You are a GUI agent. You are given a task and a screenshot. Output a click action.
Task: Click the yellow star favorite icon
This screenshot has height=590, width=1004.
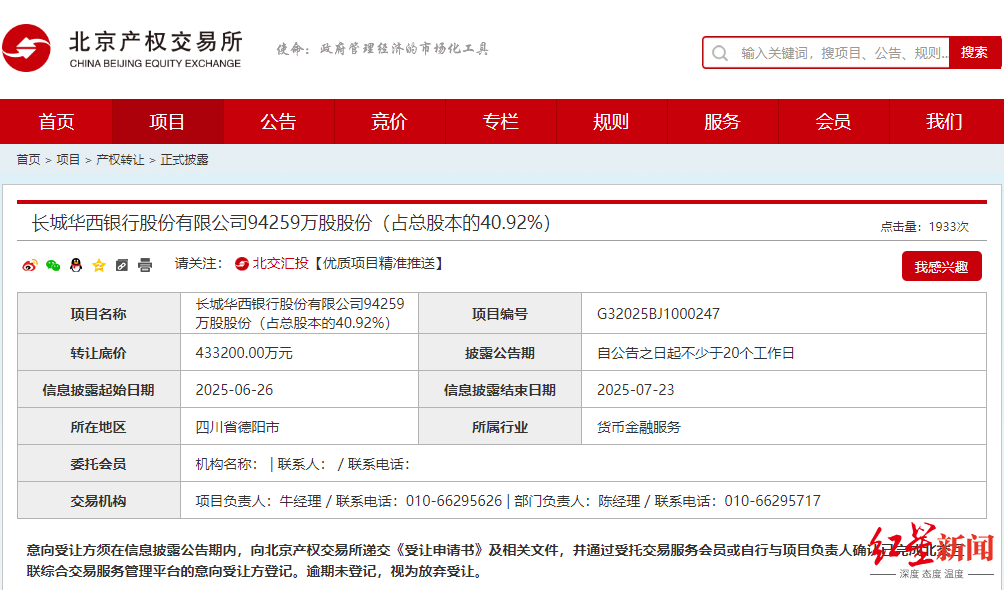99,265
